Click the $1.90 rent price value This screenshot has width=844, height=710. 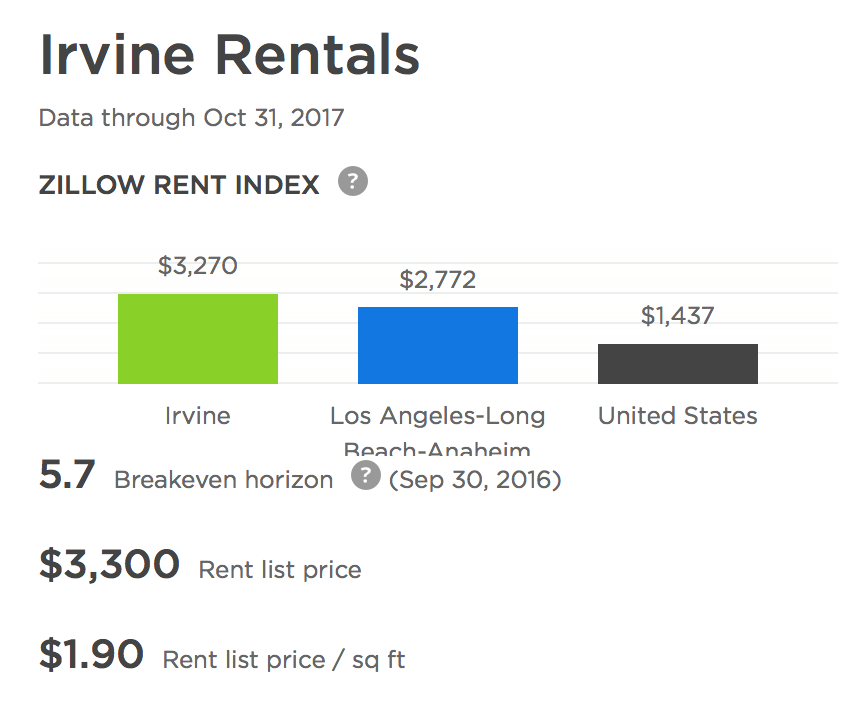pos(92,655)
